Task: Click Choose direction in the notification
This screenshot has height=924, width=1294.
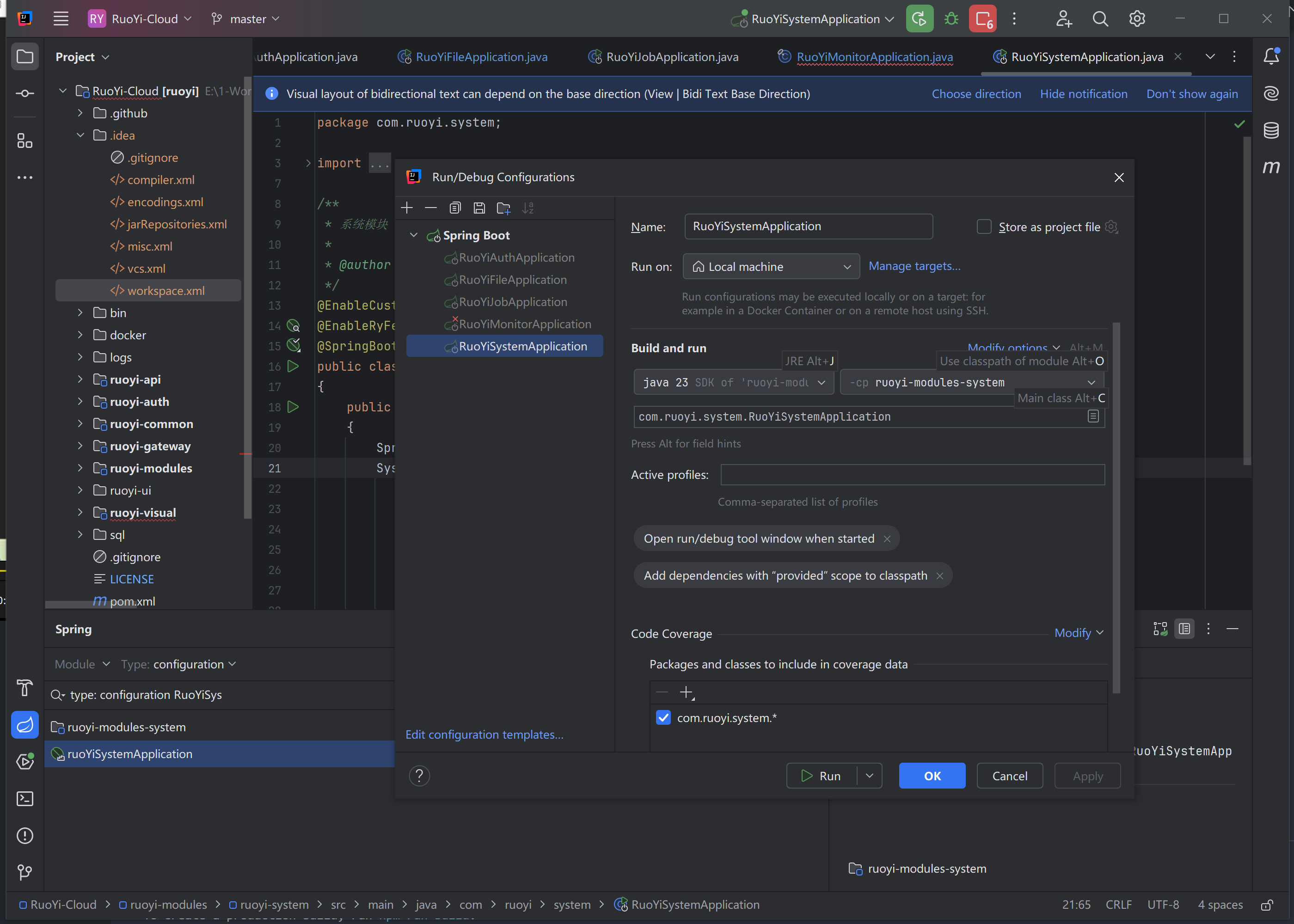Action: [x=976, y=94]
